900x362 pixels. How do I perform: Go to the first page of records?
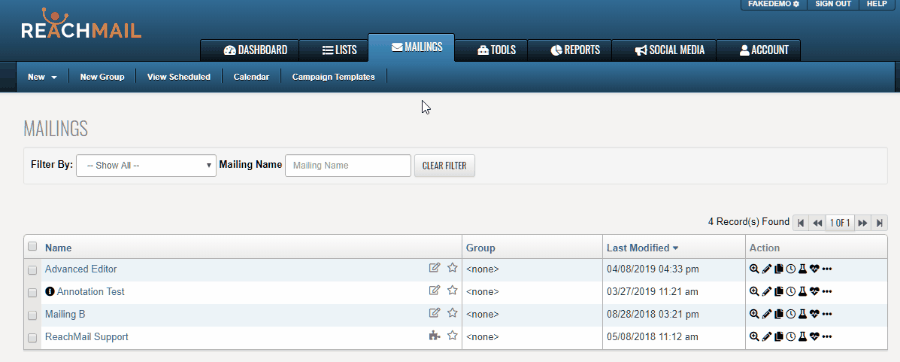pyautogui.click(x=800, y=223)
